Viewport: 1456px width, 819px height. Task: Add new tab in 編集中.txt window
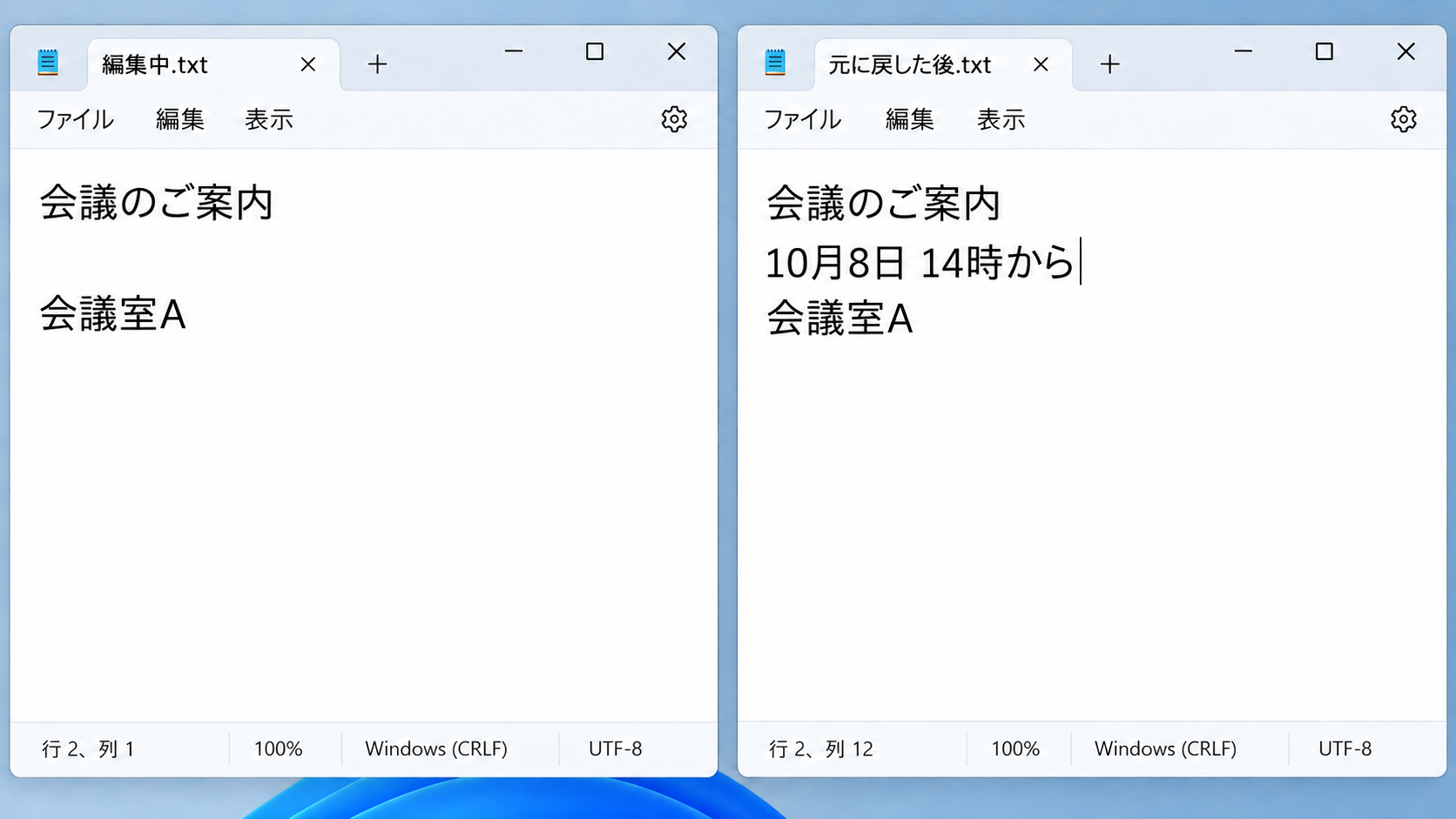point(377,64)
